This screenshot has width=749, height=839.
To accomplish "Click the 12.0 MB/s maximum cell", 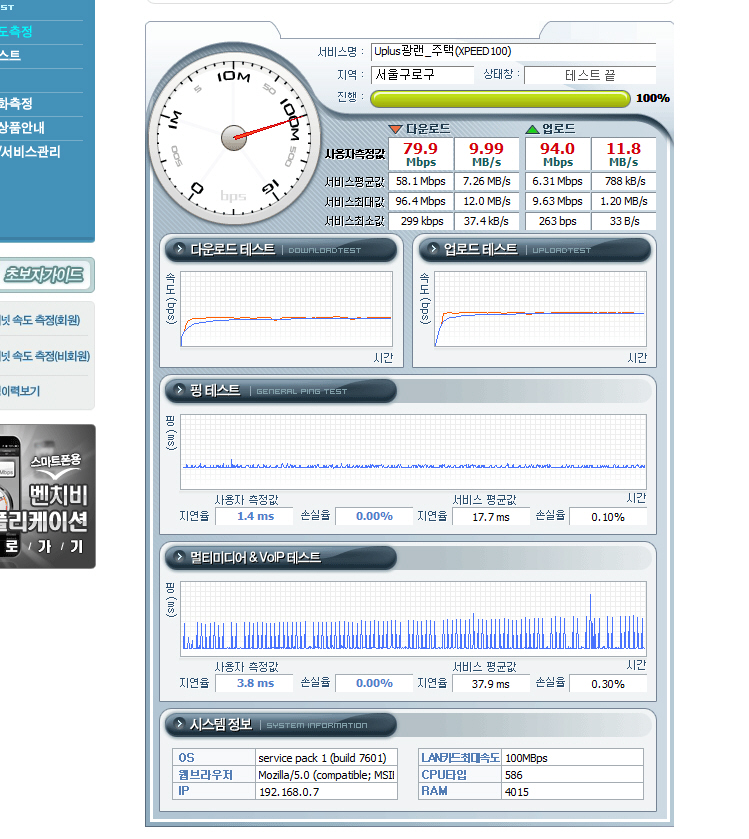I will (x=486, y=201).
